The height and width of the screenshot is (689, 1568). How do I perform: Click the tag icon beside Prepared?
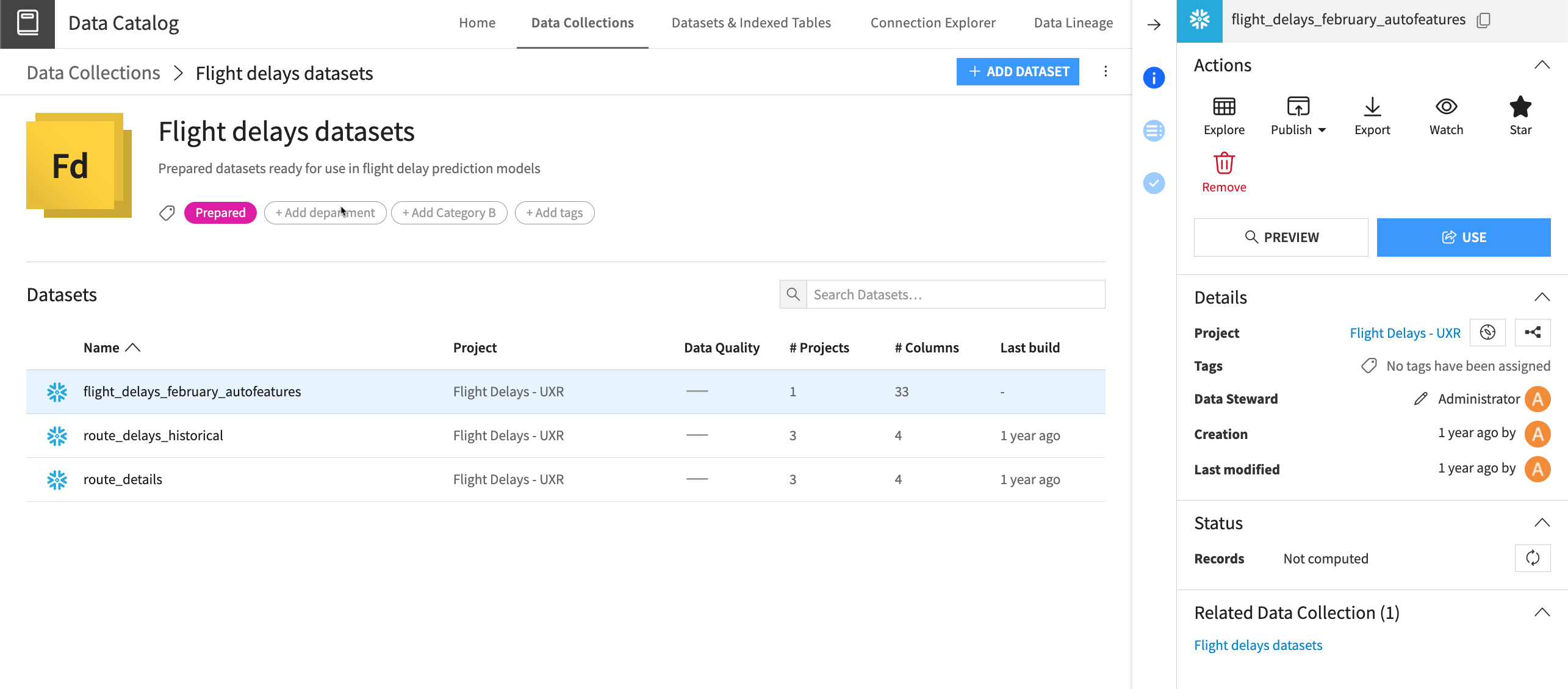[167, 213]
